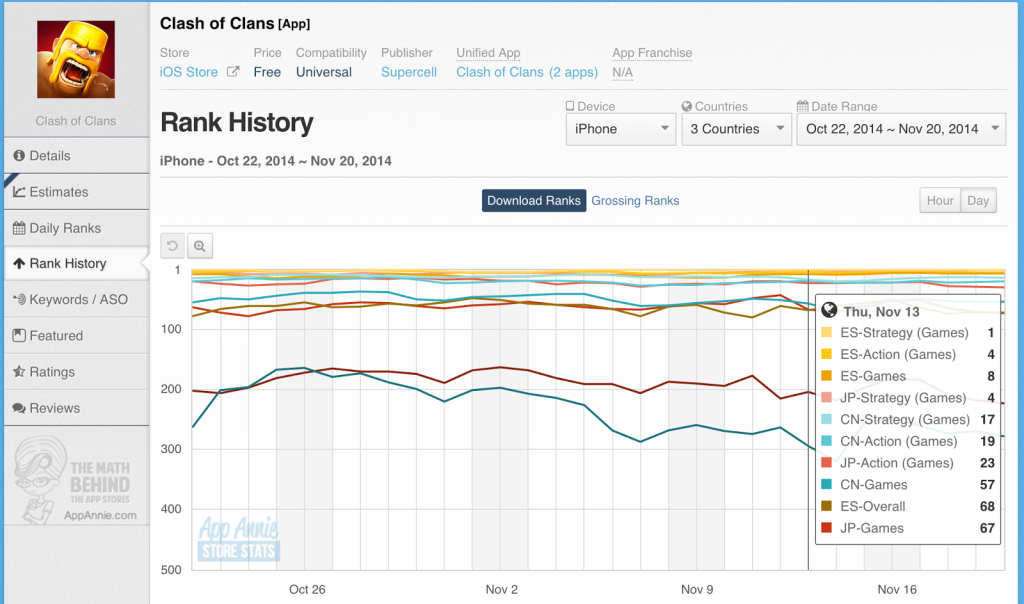Follow the iOS Store link
The height and width of the screenshot is (604, 1024).
point(189,72)
